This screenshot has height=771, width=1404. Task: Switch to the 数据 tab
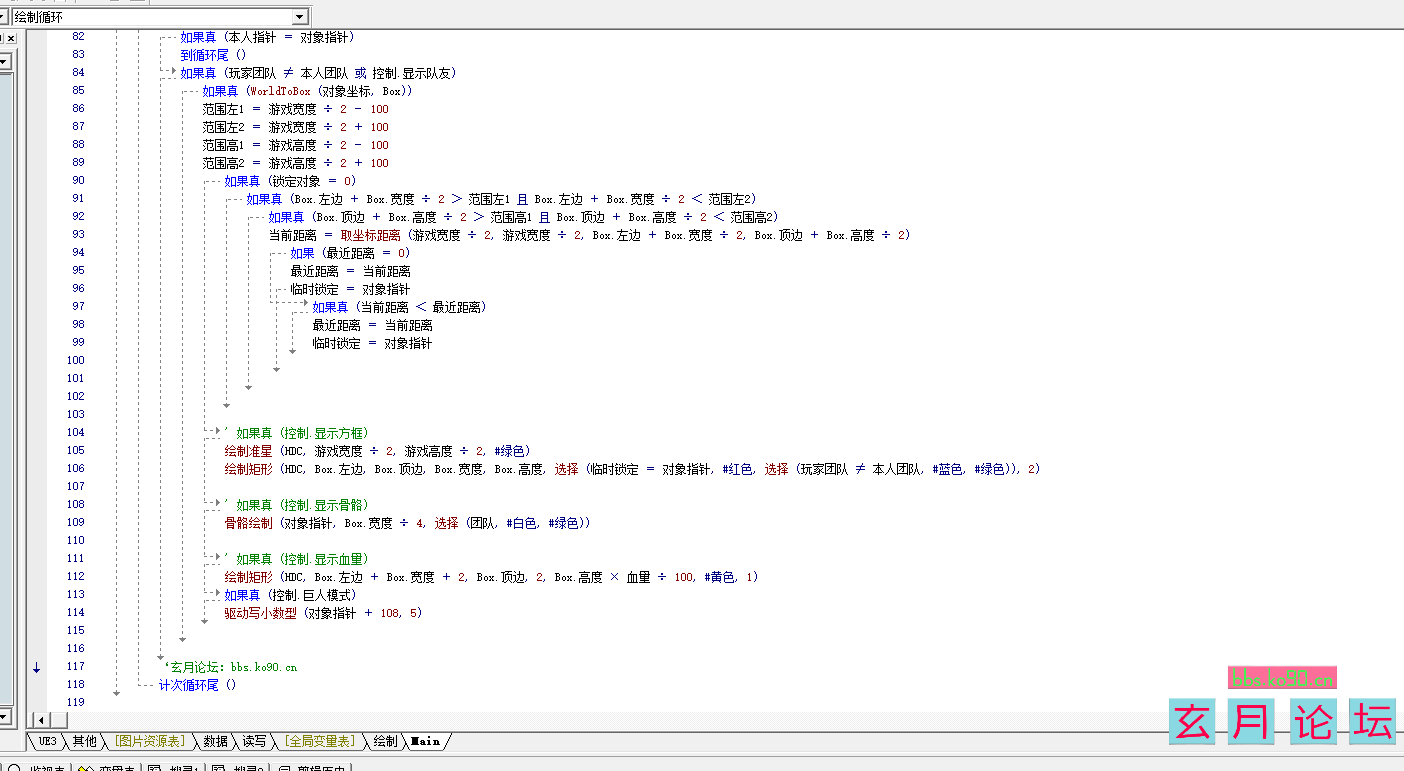[x=215, y=741]
